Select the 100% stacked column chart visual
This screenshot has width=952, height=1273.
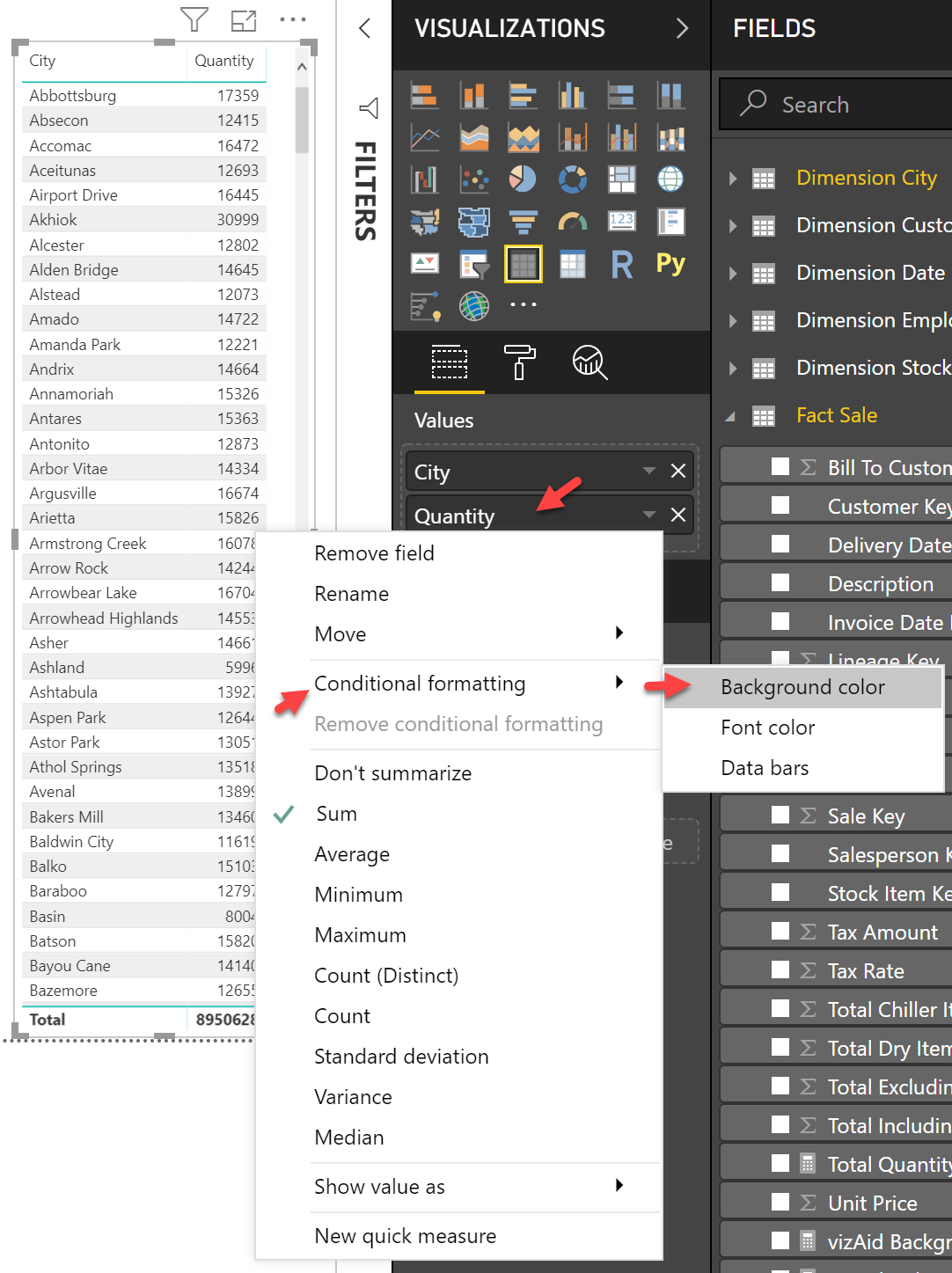(x=671, y=95)
